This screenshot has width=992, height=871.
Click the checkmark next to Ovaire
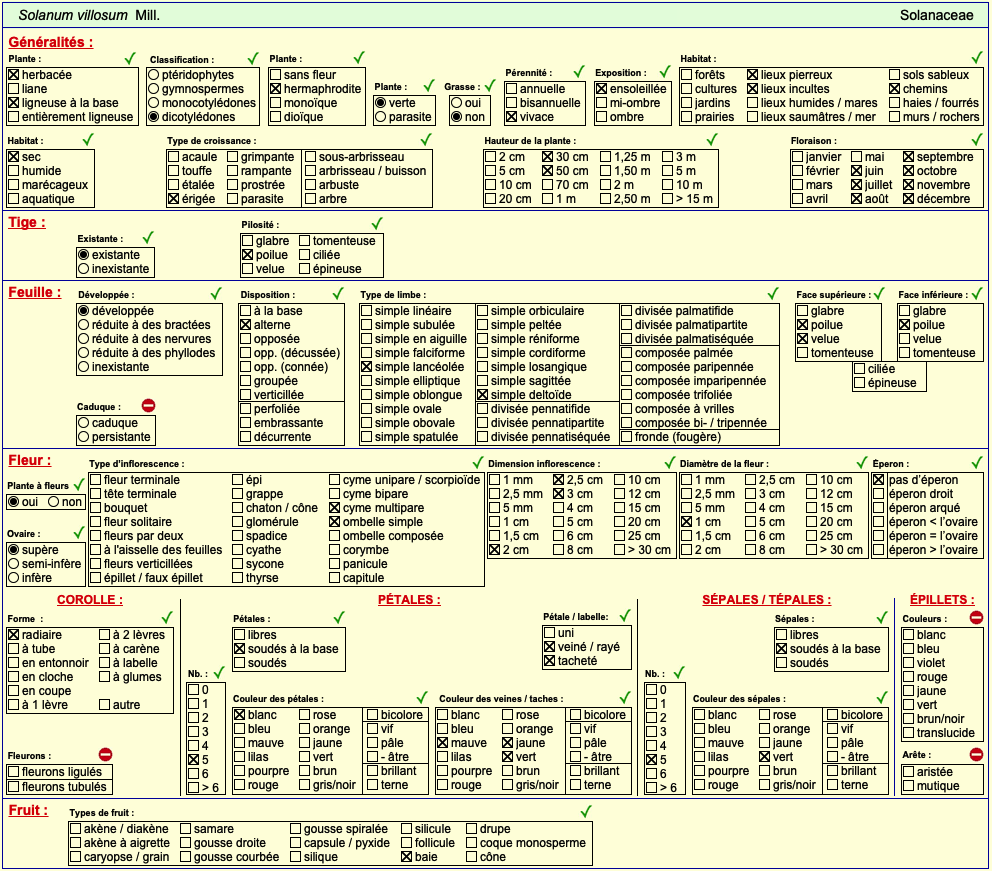78,533
